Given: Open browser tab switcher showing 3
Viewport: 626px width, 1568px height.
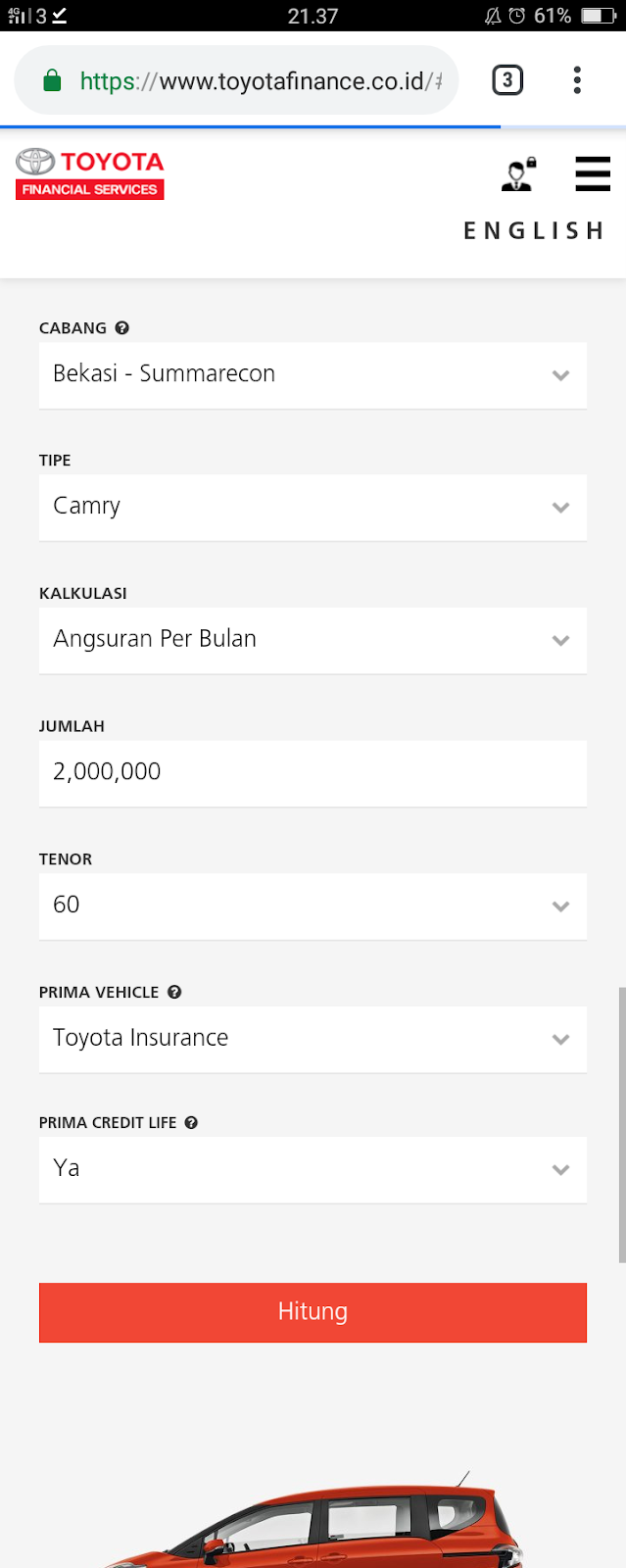Looking at the screenshot, I should tap(507, 80).
